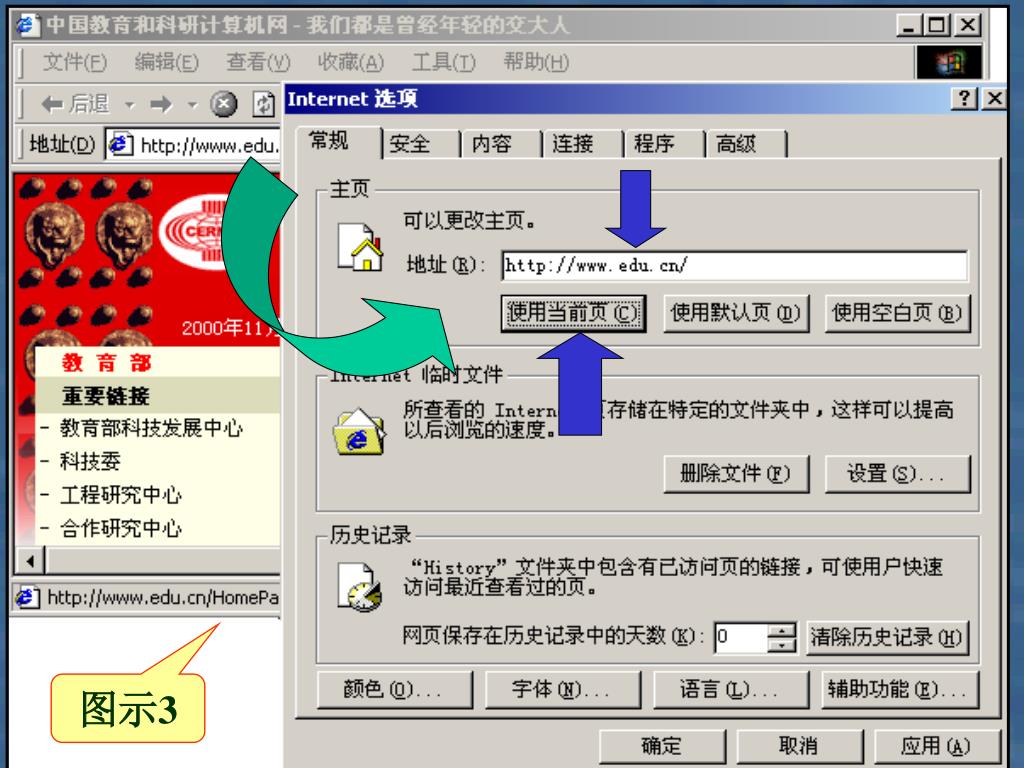Confirm with the 确定 button
Image resolution: width=1024 pixels, height=768 pixels.
662,746
